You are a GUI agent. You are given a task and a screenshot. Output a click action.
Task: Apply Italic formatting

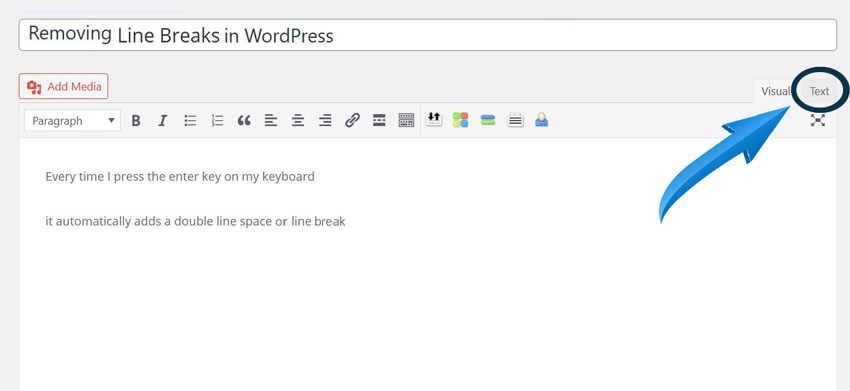(x=163, y=121)
